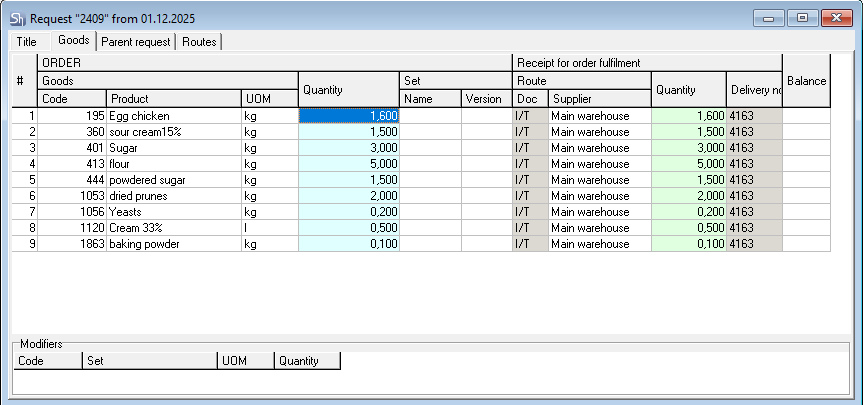Viewport: 863px width, 405px height.
Task: Click the Egg chicken quantity cell
Action: pos(349,116)
